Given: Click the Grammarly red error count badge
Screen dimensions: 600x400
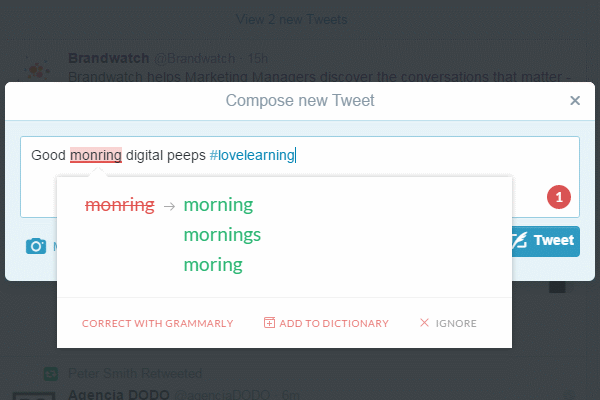Looking at the screenshot, I should [559, 197].
